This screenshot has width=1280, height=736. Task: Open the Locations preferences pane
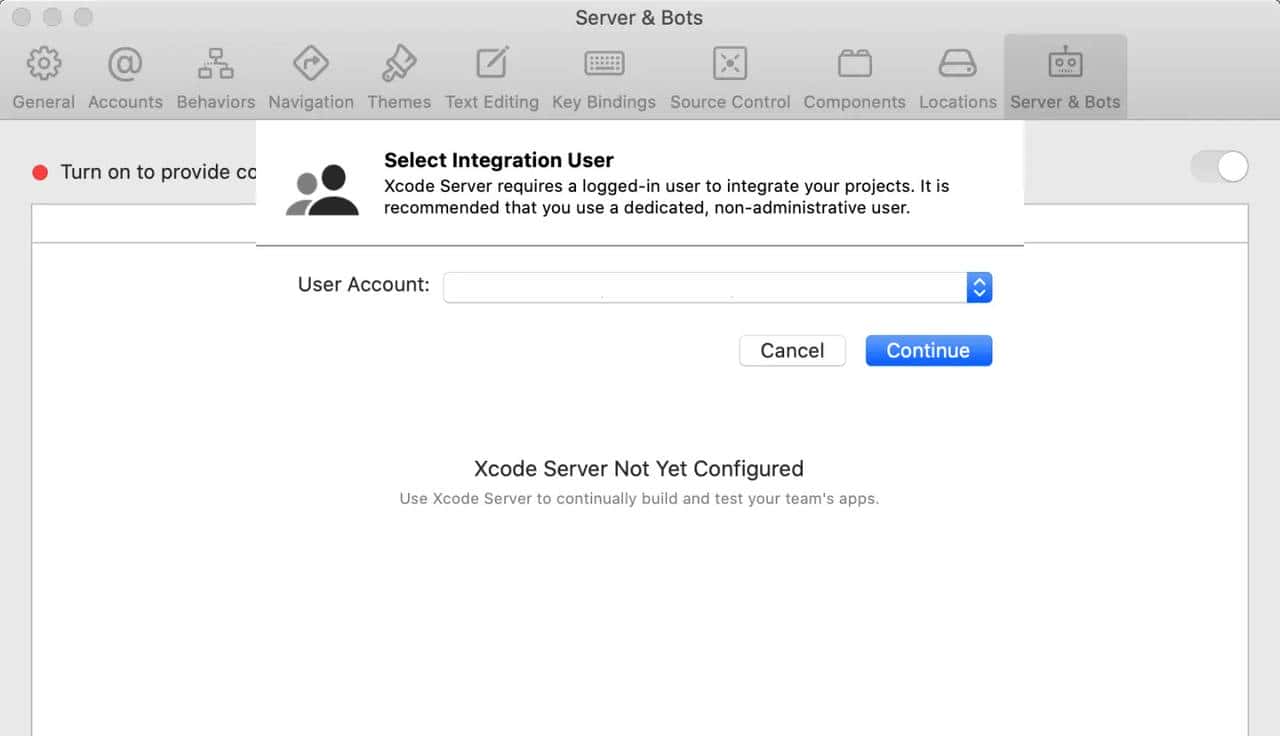pyautogui.click(x=957, y=75)
